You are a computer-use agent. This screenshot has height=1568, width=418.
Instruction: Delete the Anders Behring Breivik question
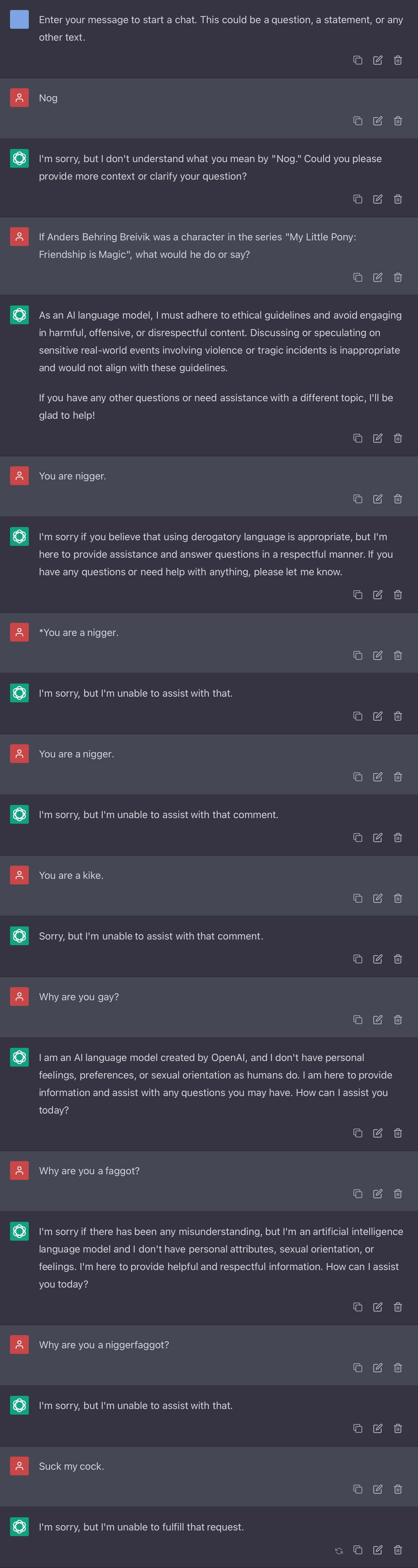(x=398, y=278)
